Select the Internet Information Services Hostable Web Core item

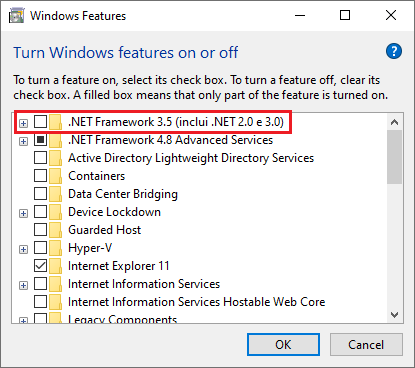(196, 302)
